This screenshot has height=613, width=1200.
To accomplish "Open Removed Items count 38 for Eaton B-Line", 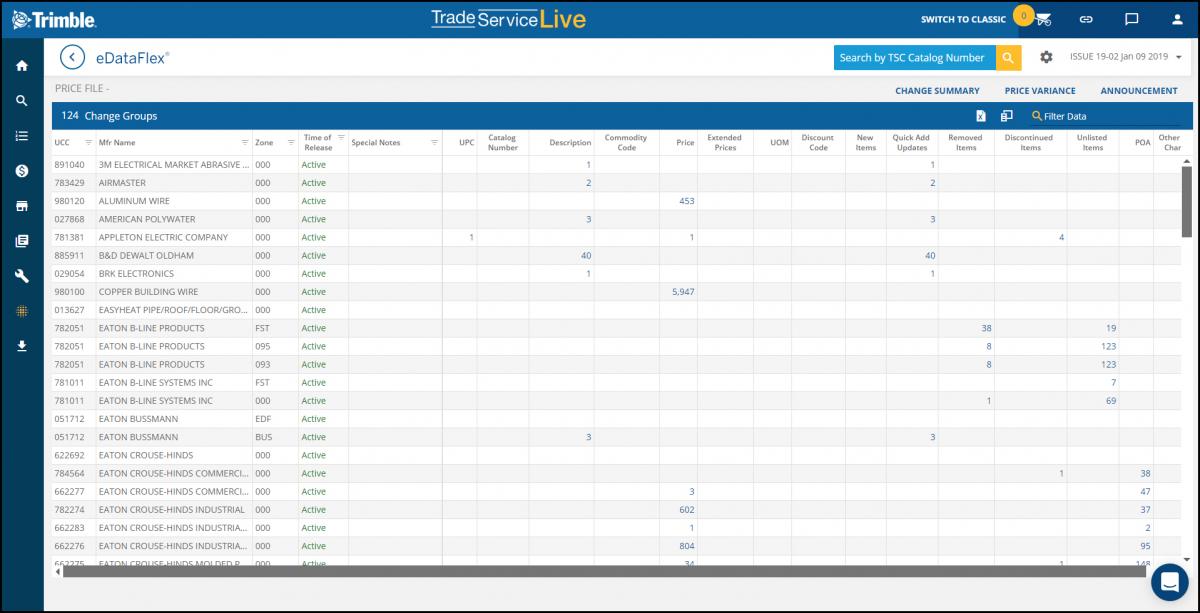I will coord(986,329).
